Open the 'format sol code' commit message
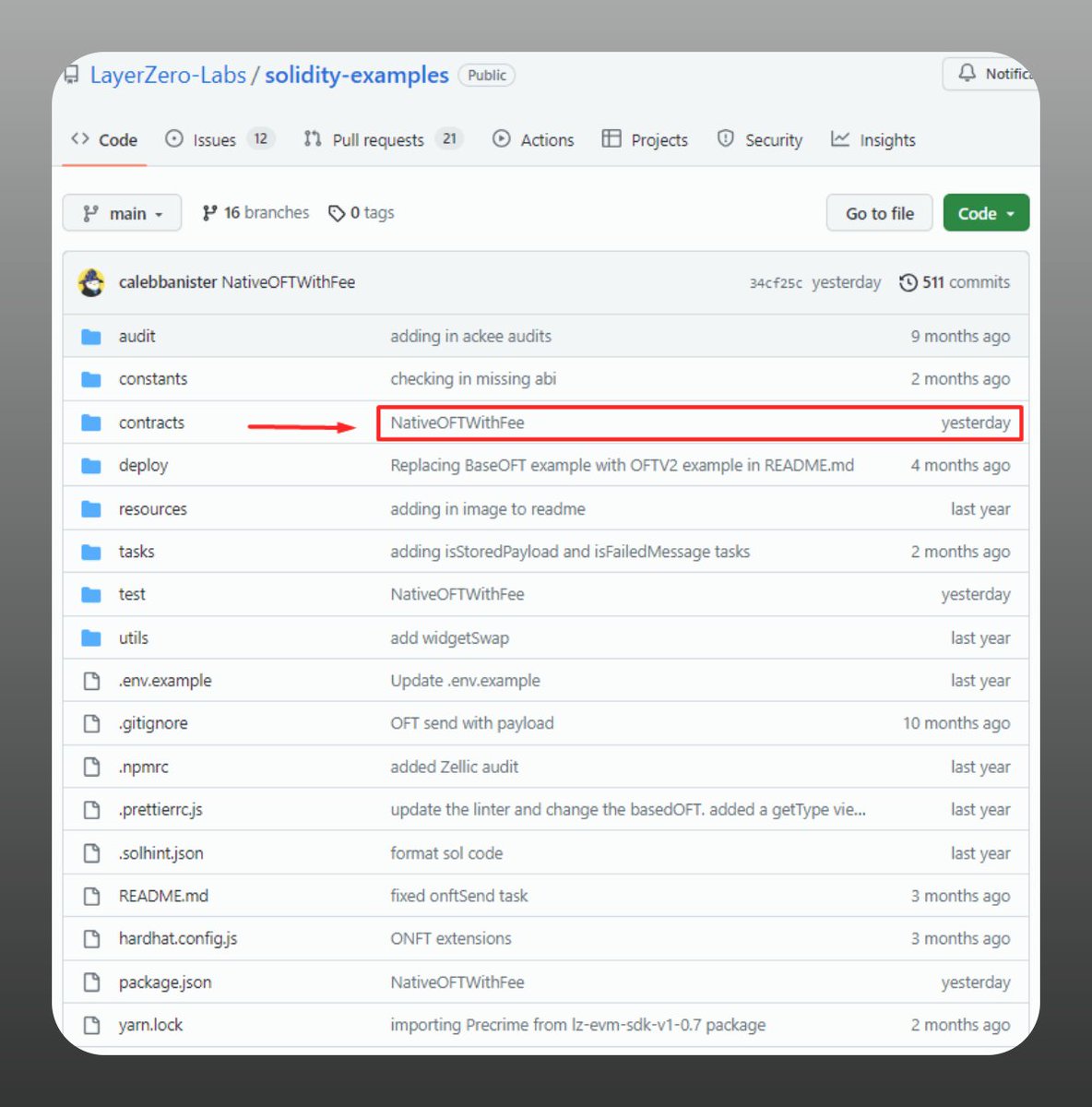Screen dimensions: 1092x1107 pyautogui.click(x=446, y=853)
